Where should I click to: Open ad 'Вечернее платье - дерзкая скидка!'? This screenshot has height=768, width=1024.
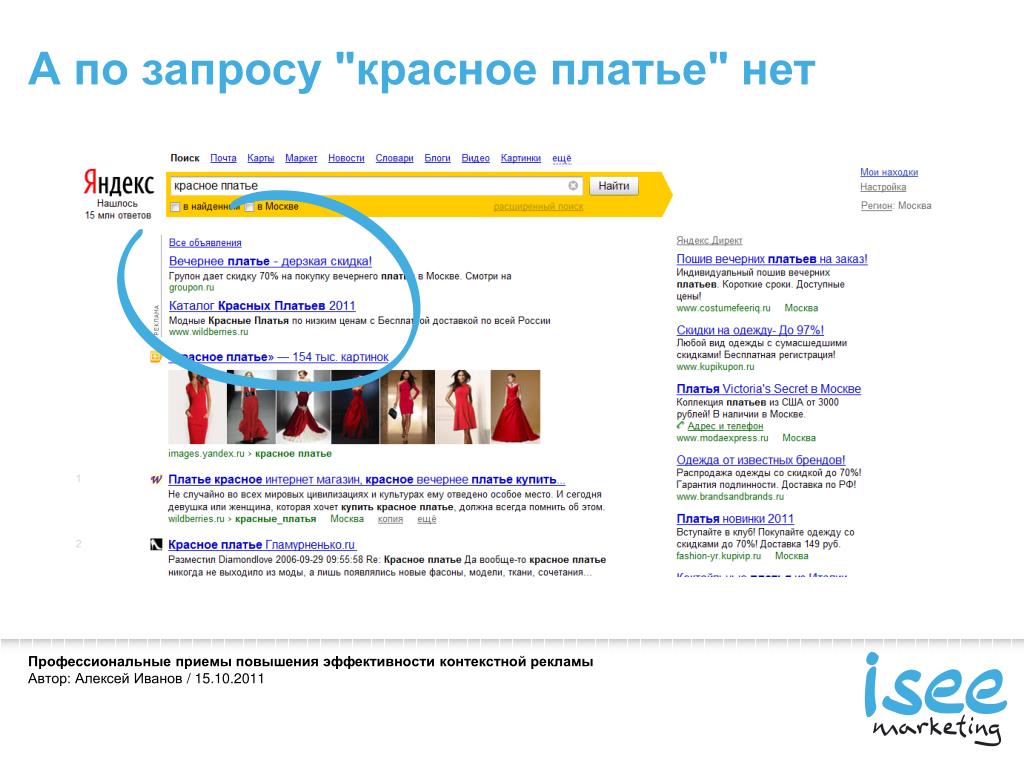point(270,261)
